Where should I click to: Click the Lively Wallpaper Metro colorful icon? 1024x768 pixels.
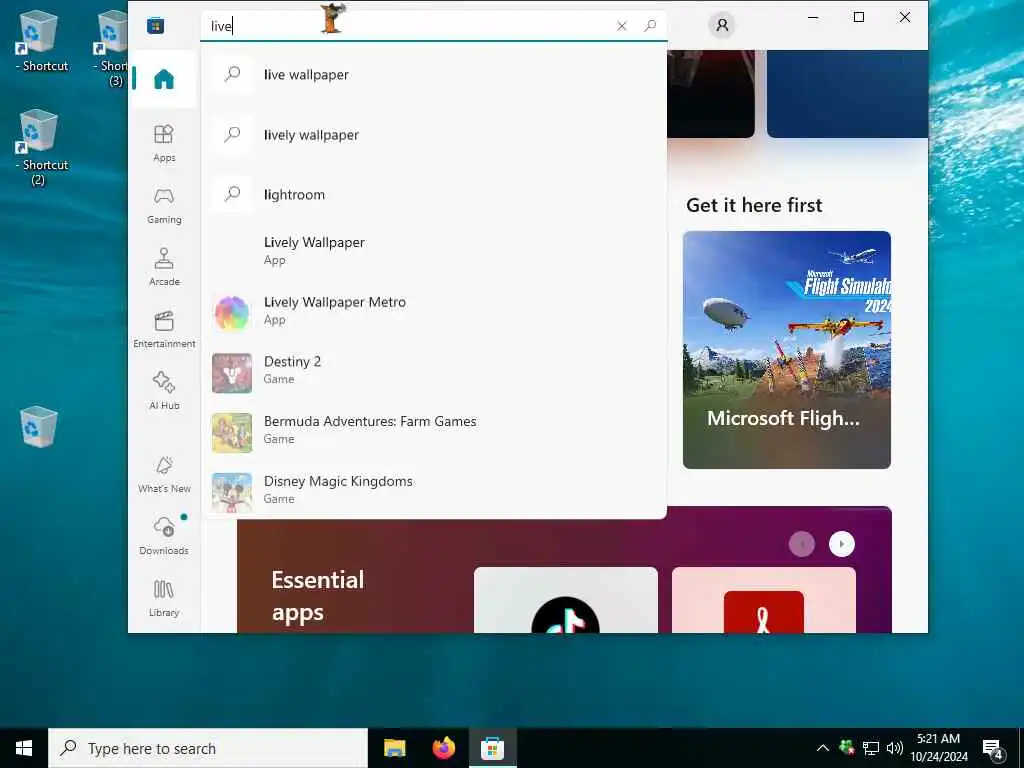[x=232, y=313]
